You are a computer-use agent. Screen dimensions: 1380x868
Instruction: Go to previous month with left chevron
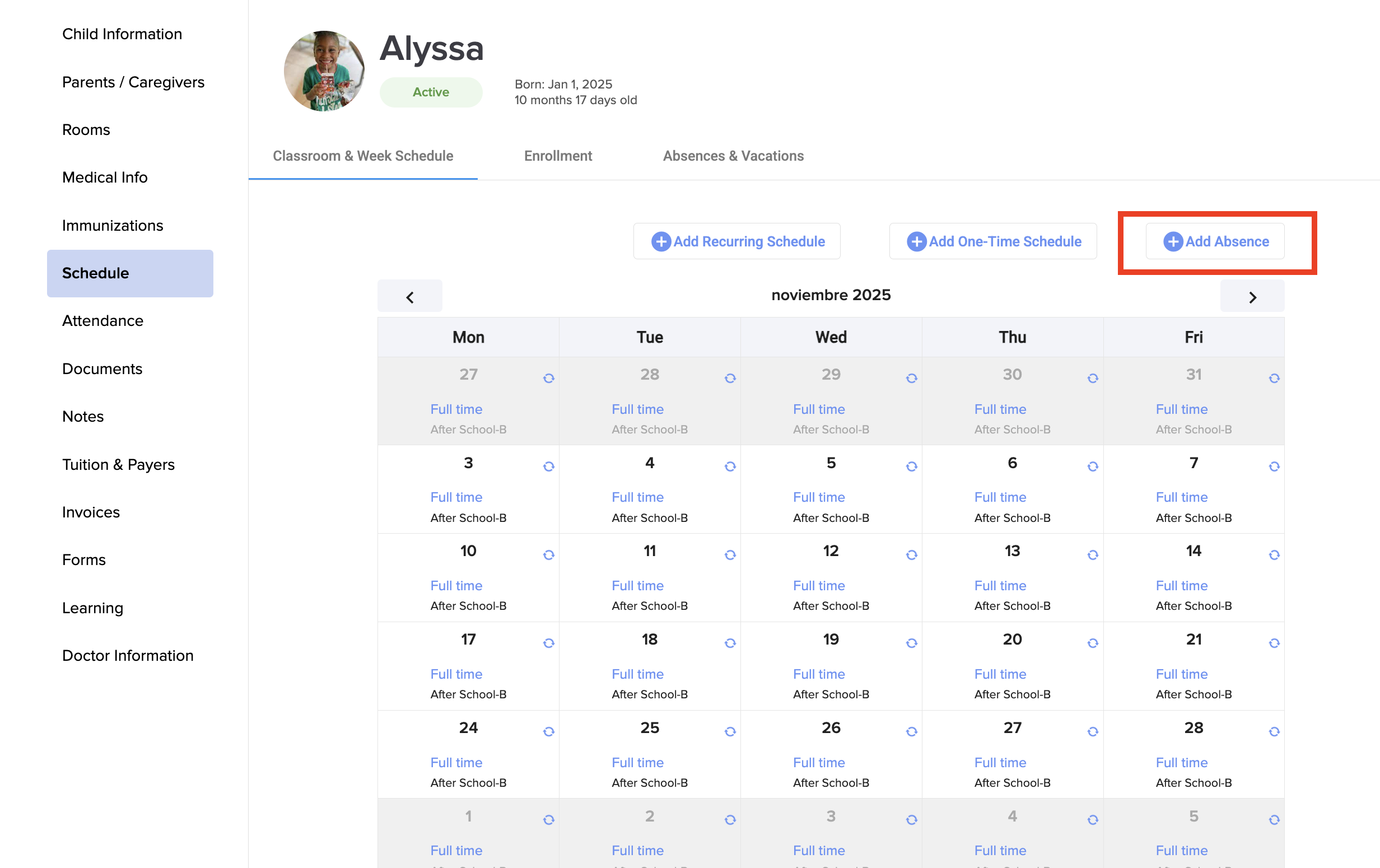[410, 297]
